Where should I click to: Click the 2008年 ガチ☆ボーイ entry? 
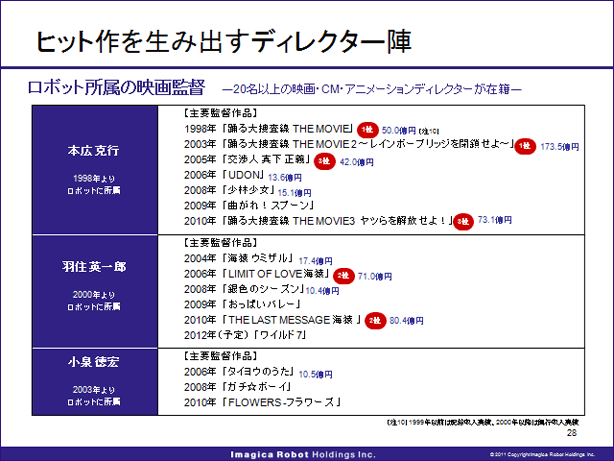[x=238, y=387]
